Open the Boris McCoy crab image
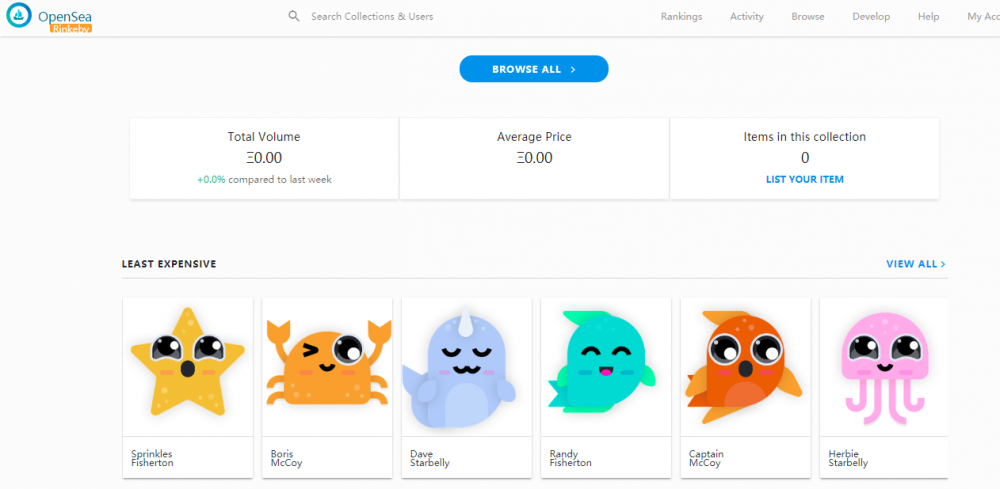The width and height of the screenshot is (1000, 489). 327,365
